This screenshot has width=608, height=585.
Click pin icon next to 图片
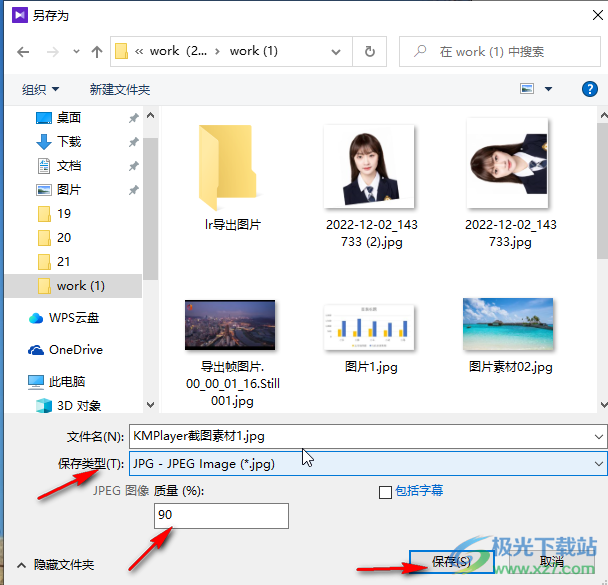point(134,190)
